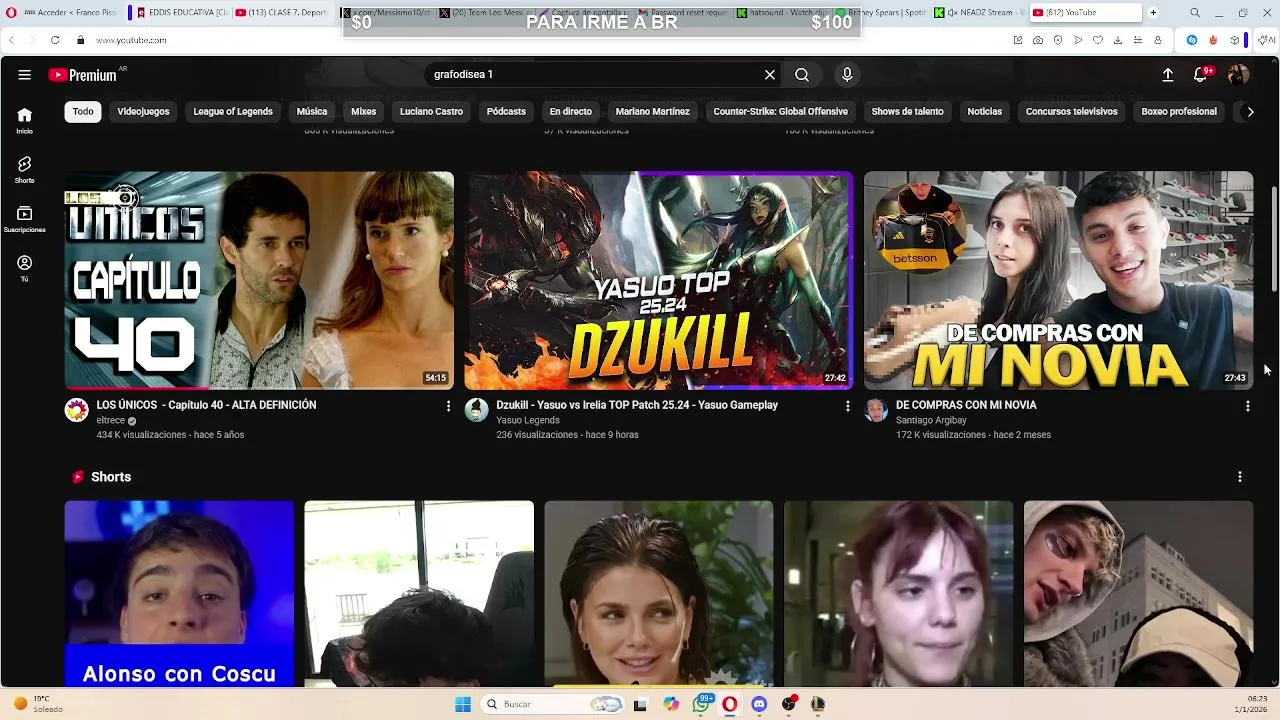Filter by En directo chip
1280x720 pixels.
(571, 112)
